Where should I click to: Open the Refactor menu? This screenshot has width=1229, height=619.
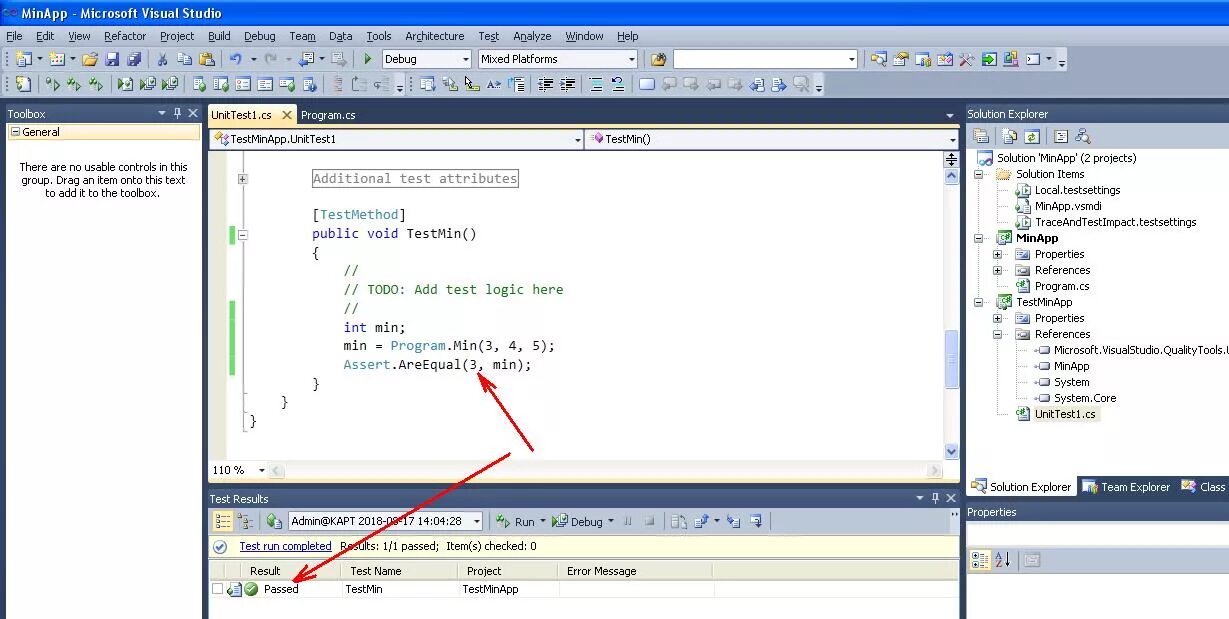[125, 36]
